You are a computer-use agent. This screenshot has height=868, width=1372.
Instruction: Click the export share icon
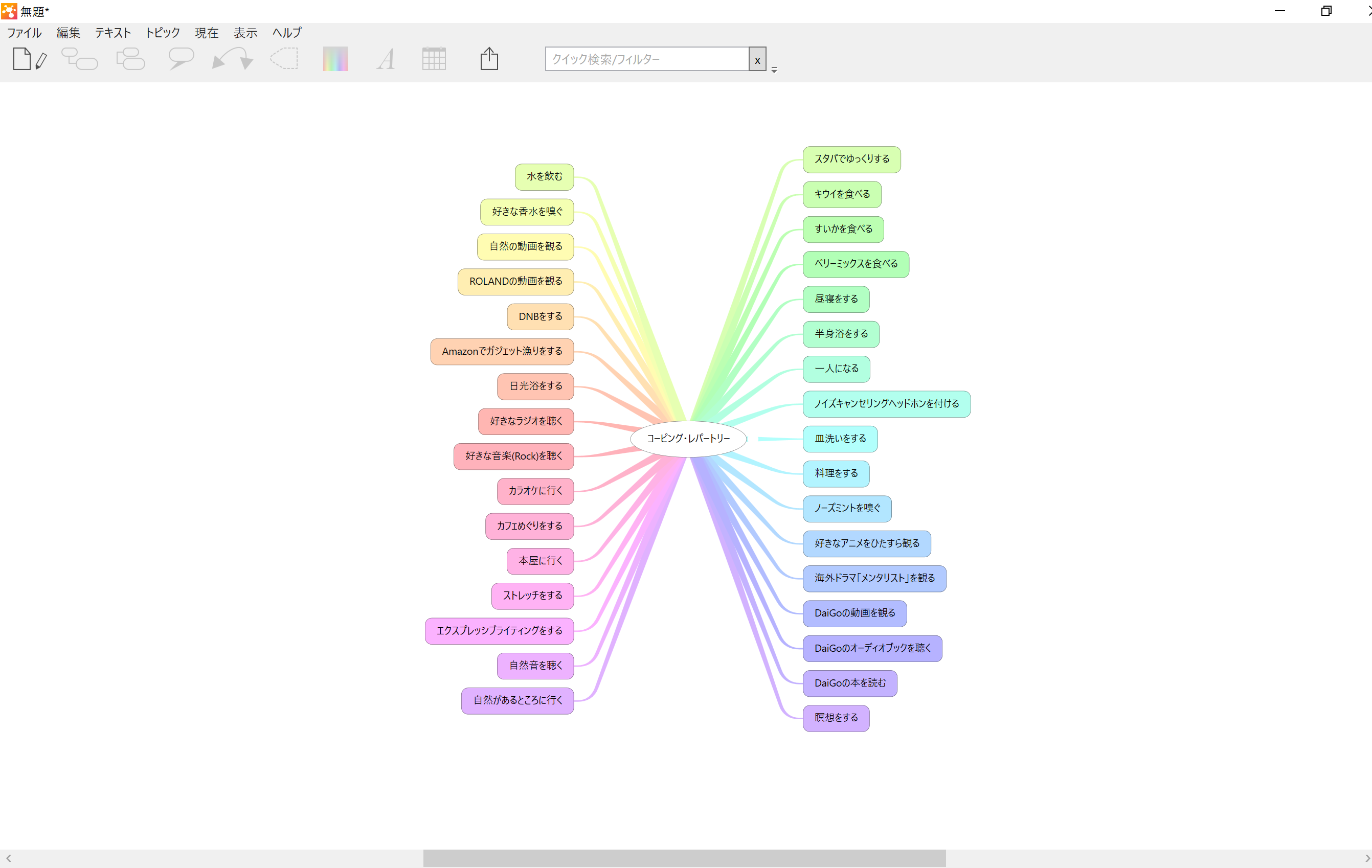click(489, 59)
